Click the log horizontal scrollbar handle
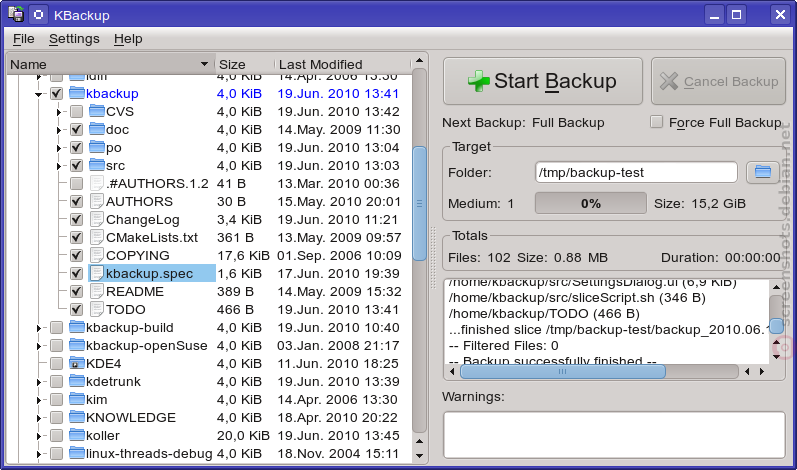797x470 pixels. coord(563,371)
